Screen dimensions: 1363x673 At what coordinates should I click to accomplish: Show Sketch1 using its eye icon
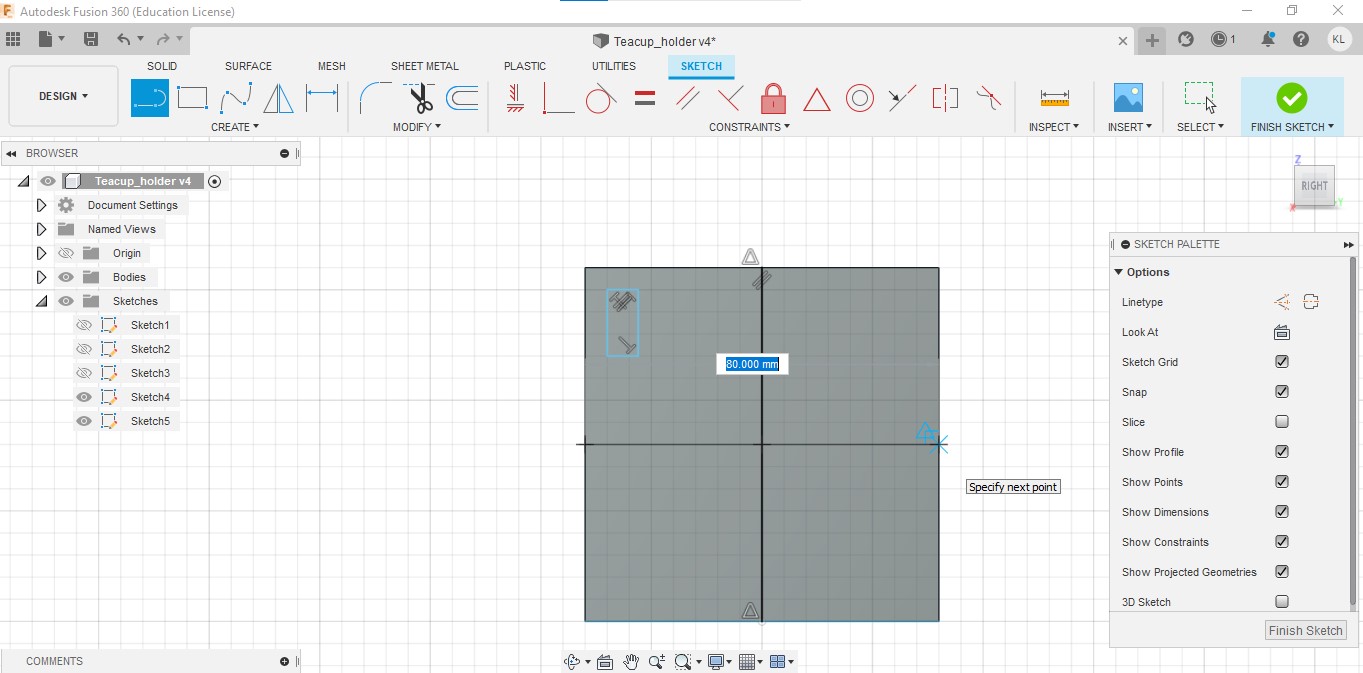click(84, 325)
